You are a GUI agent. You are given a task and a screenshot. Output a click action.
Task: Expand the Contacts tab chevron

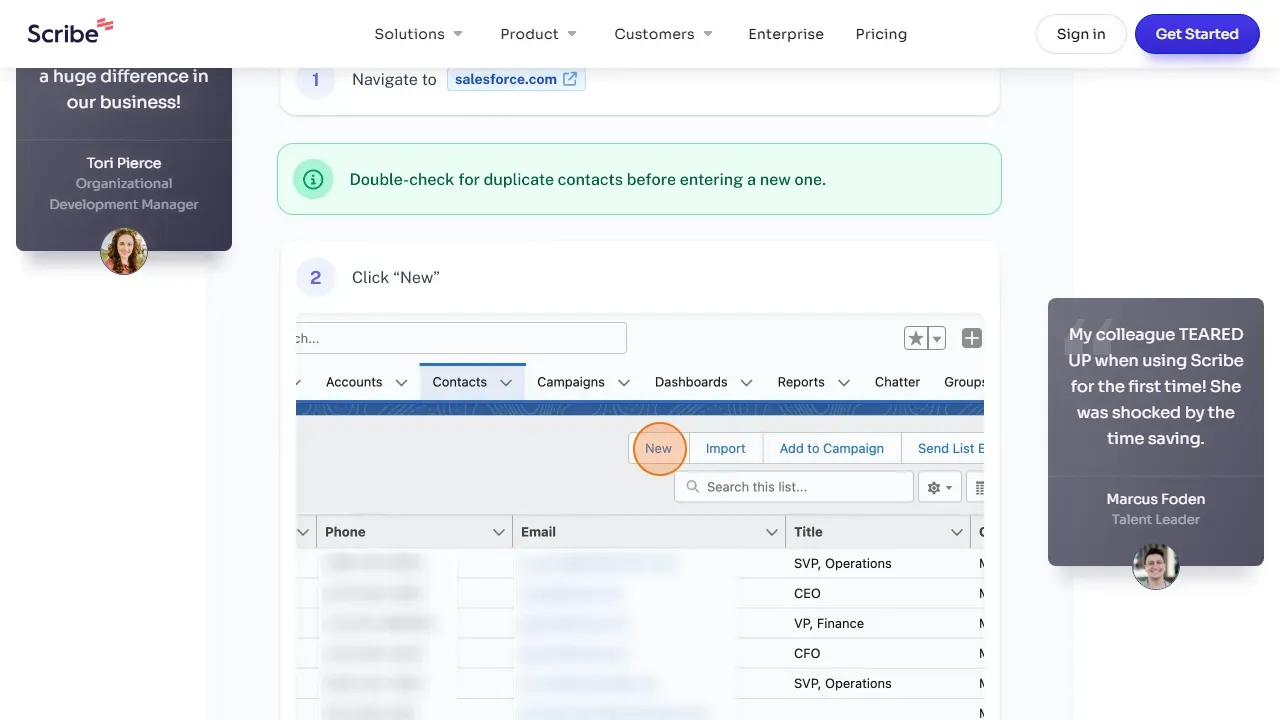click(x=506, y=383)
